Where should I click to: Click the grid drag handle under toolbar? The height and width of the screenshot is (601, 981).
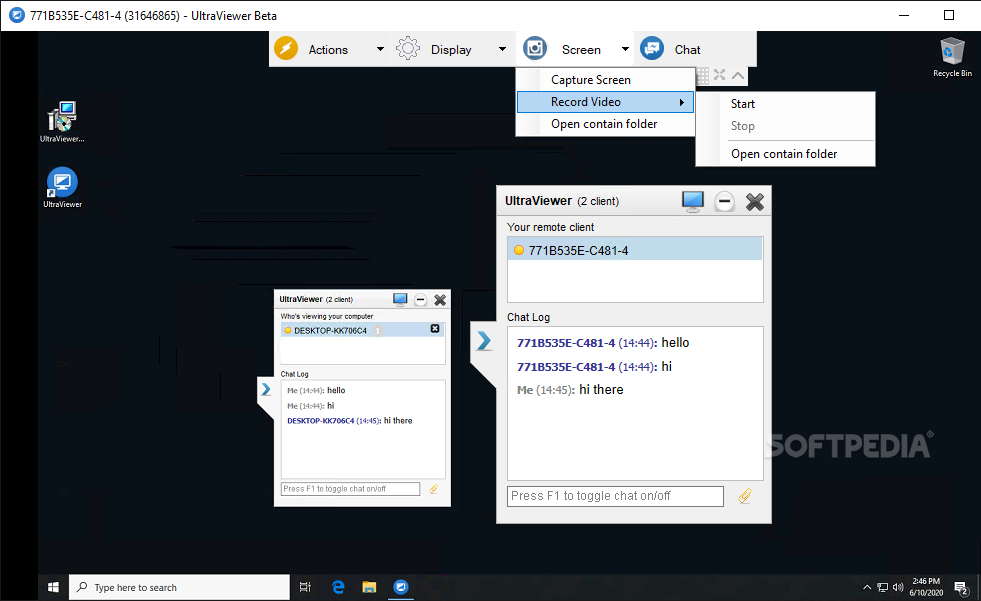click(703, 76)
